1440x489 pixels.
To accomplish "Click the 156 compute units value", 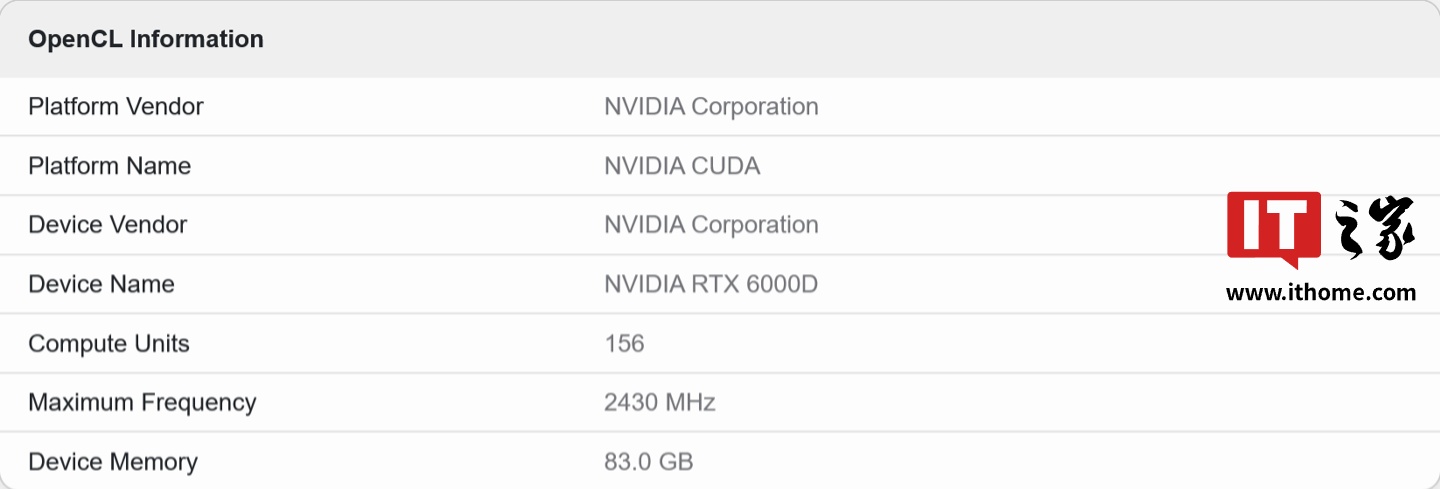I will point(624,343).
